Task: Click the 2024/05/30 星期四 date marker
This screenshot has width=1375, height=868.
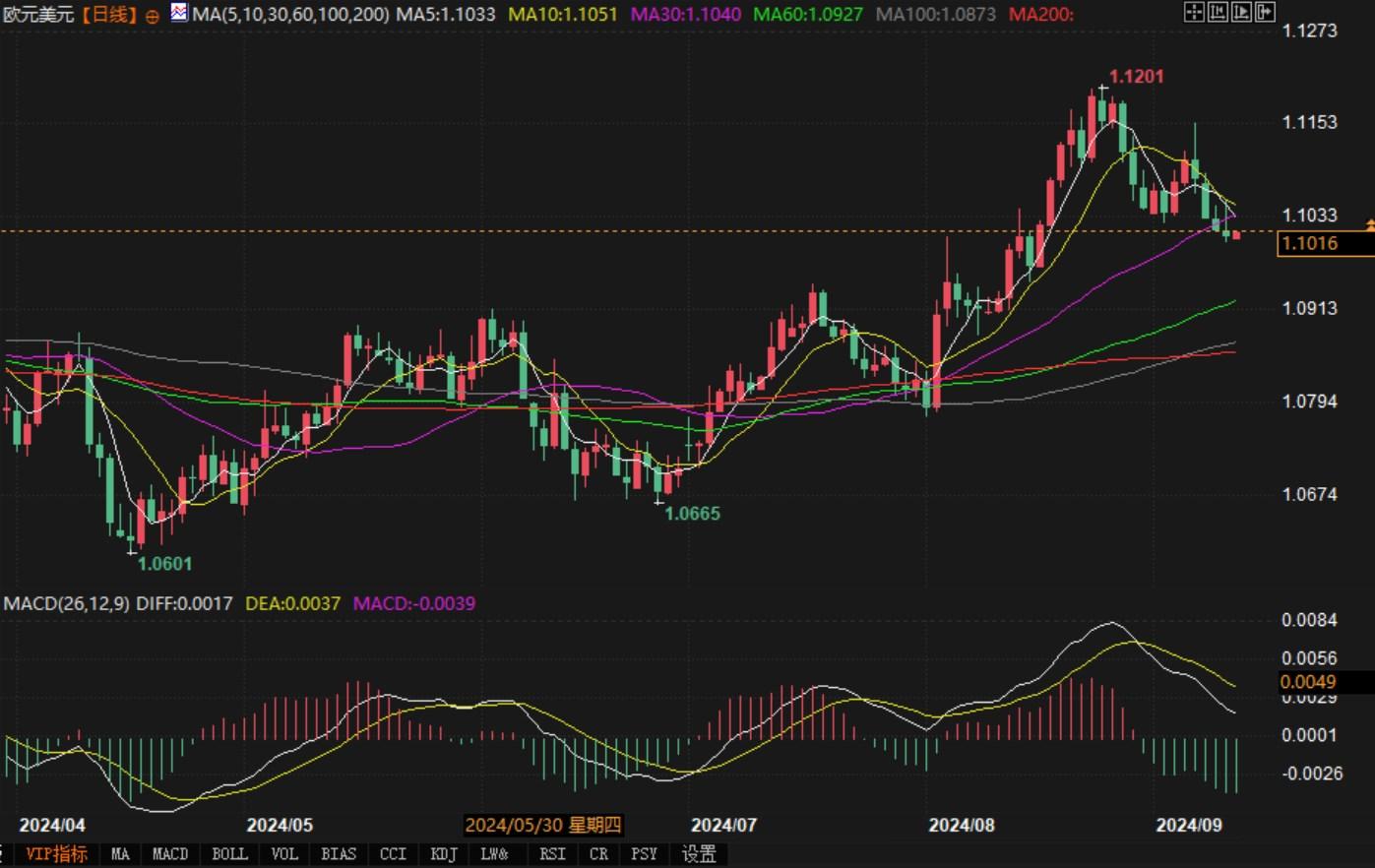Action: click(543, 825)
